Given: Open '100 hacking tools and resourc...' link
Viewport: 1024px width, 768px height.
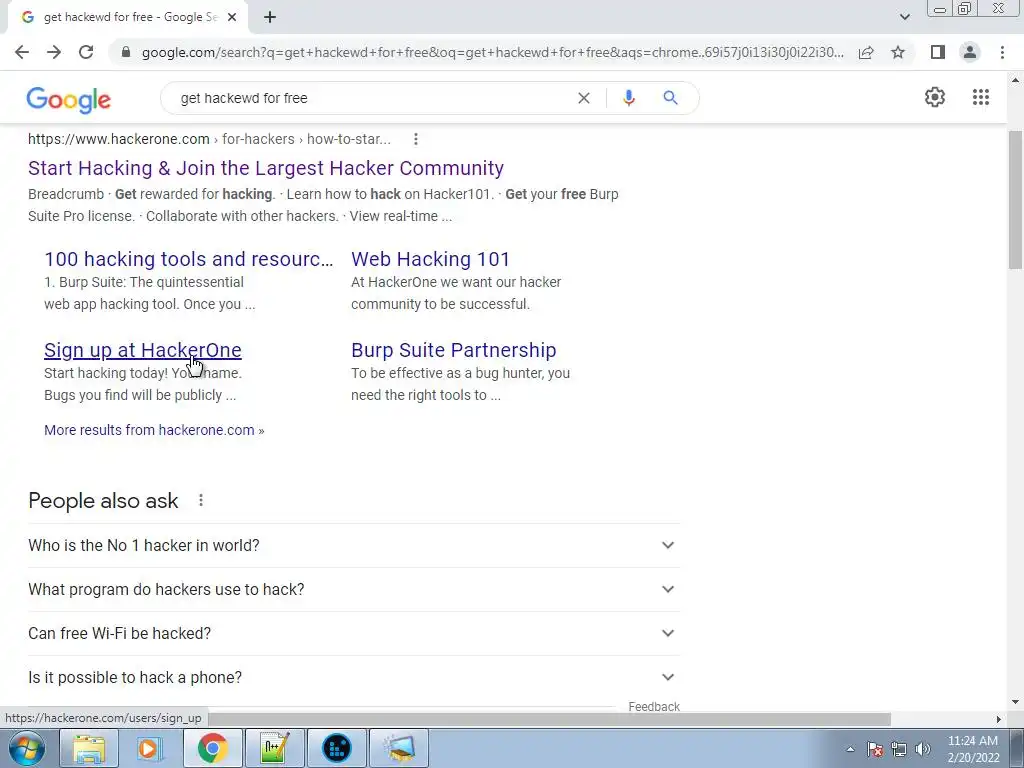Looking at the screenshot, I should coord(188,259).
